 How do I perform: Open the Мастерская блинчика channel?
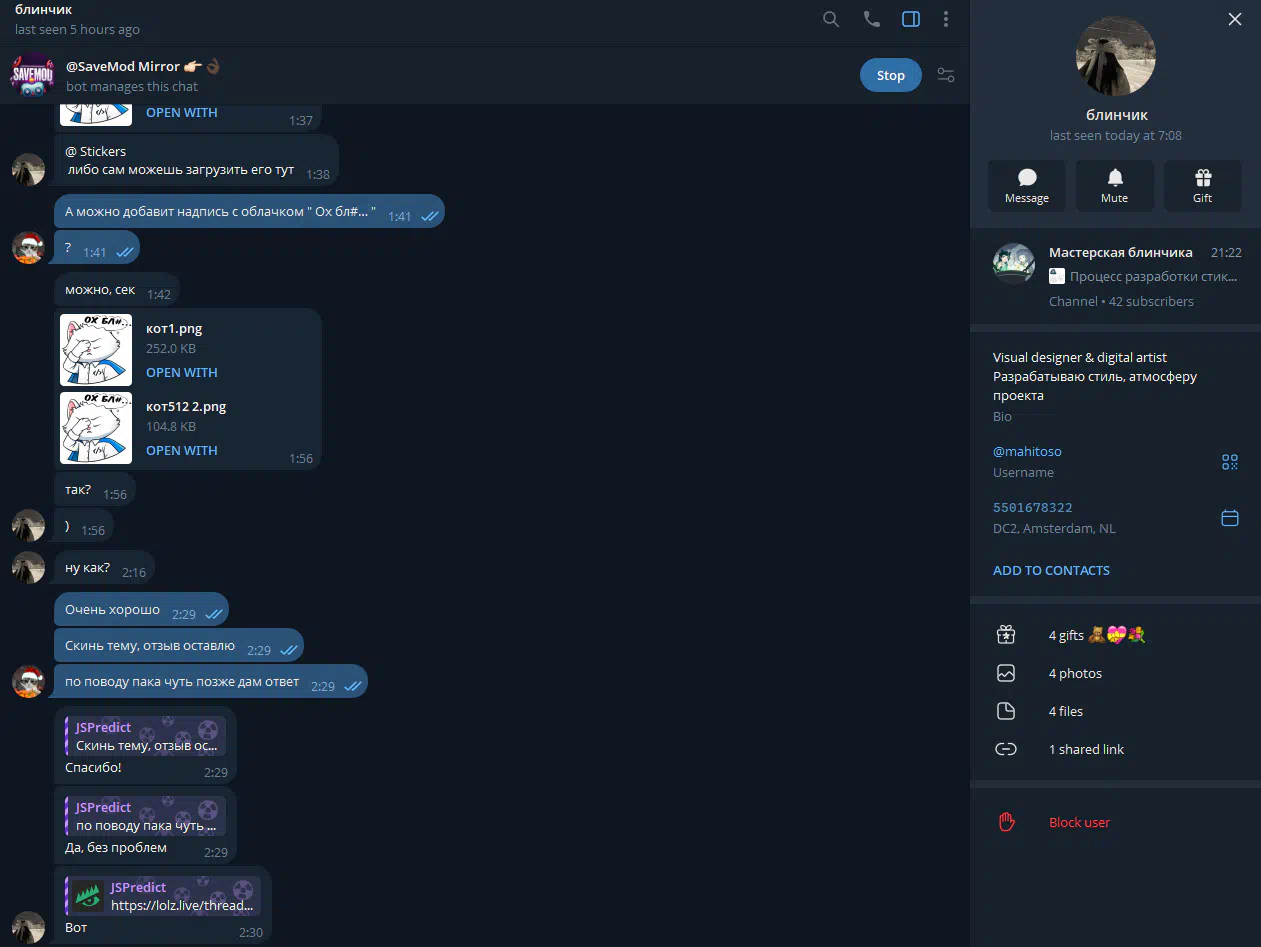tap(1115, 276)
